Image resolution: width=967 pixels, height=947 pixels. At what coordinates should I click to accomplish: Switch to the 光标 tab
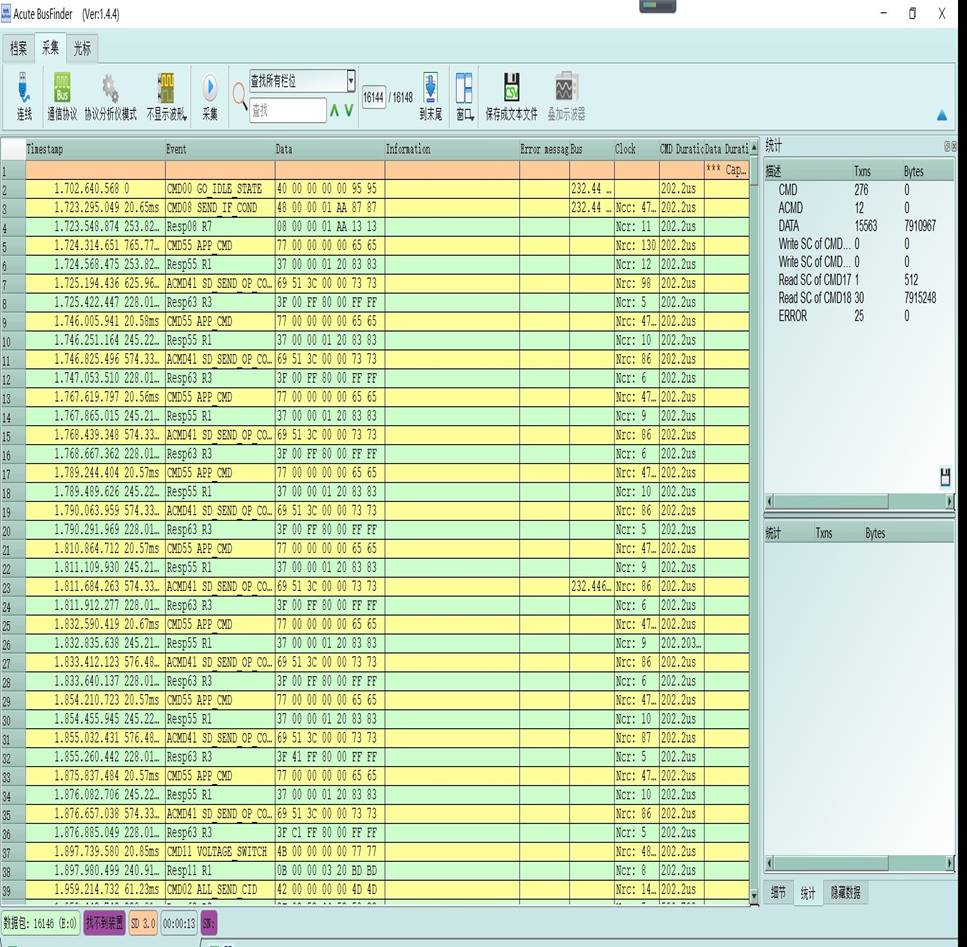(82, 48)
